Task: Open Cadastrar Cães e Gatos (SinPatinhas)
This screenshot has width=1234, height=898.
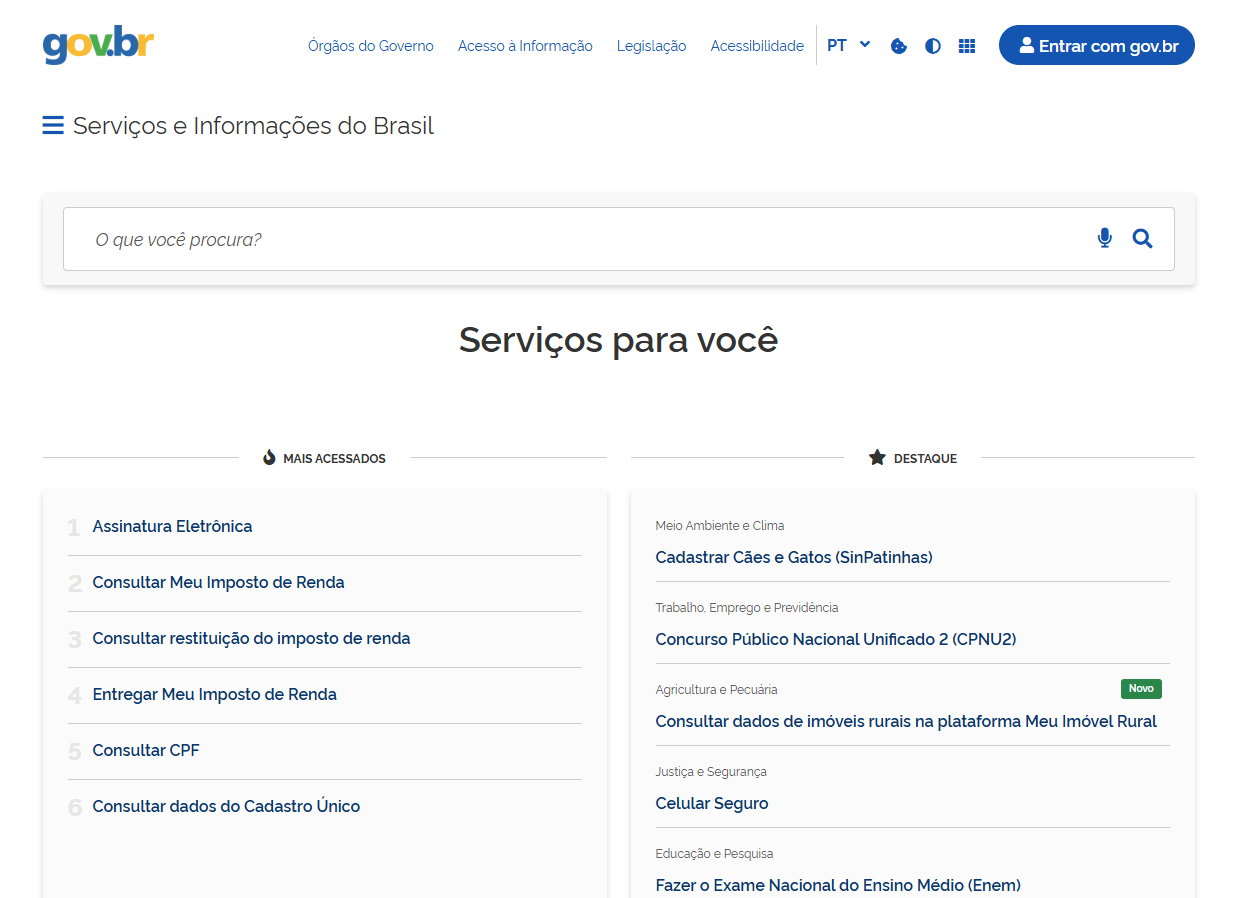Action: pyautogui.click(x=794, y=557)
